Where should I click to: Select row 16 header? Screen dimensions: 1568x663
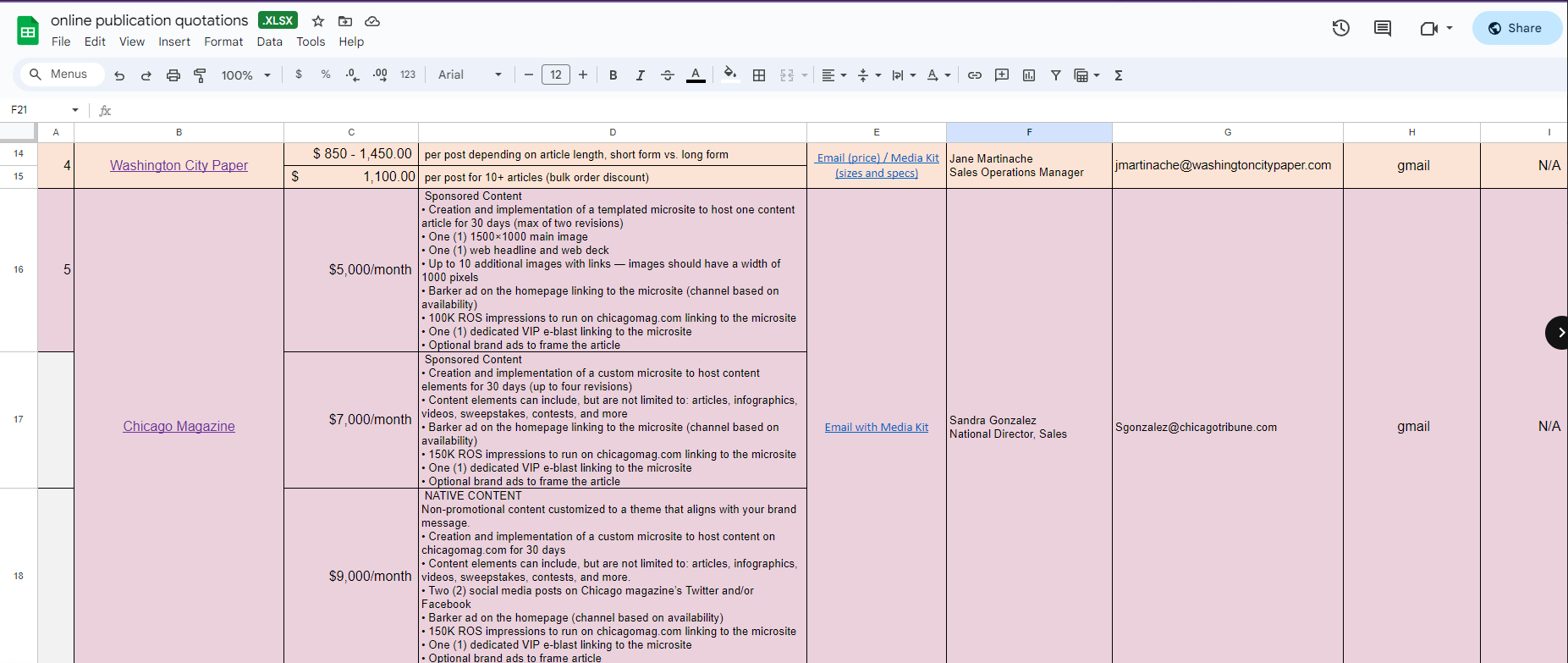[19, 269]
